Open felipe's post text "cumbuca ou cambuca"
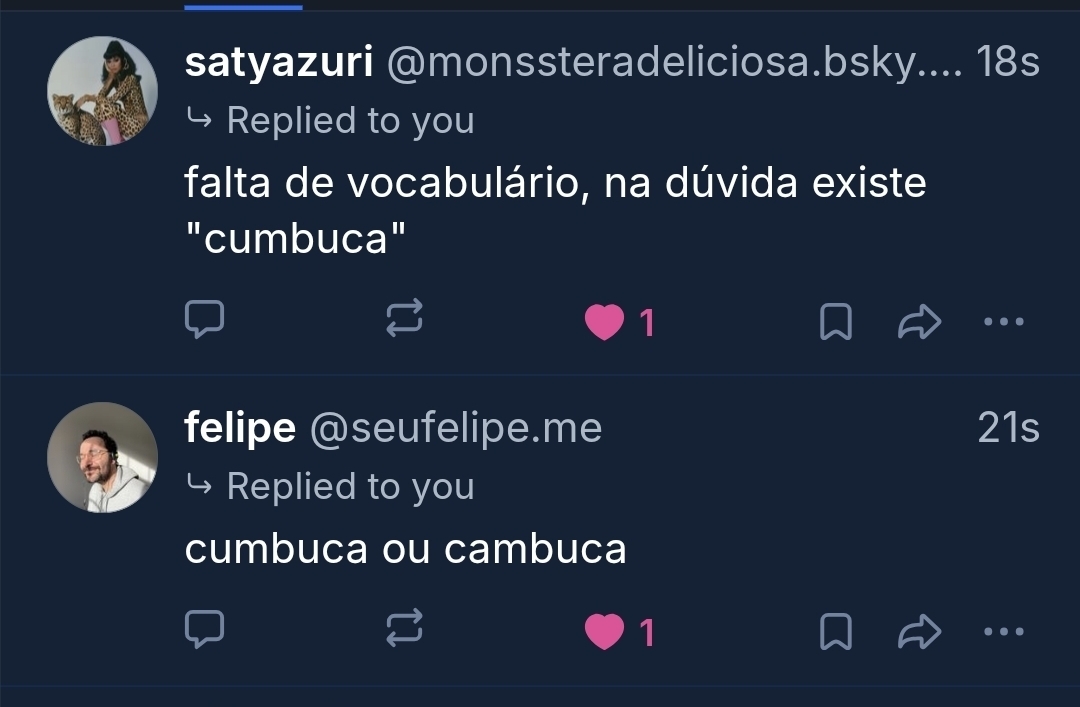The image size is (1080, 707). coord(405,549)
